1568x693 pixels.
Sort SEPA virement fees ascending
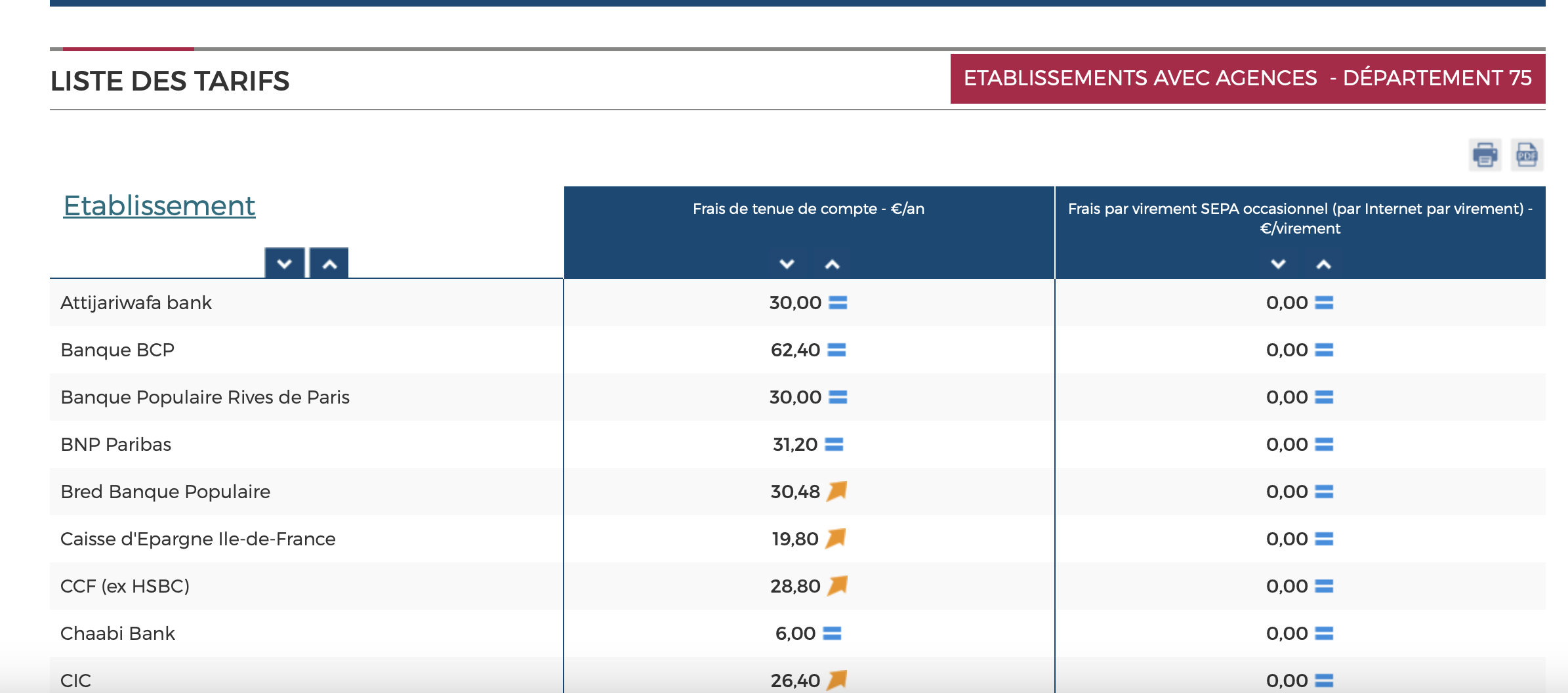(1323, 264)
